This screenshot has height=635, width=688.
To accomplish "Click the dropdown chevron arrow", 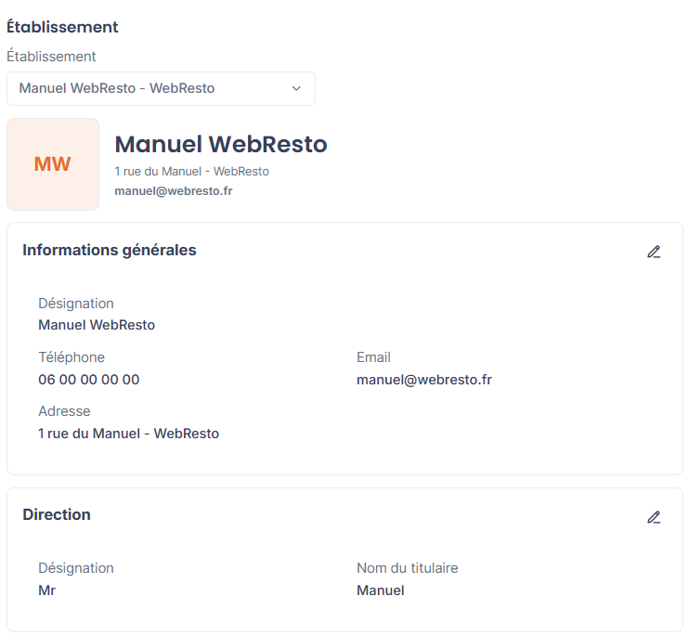I will coord(297,89).
